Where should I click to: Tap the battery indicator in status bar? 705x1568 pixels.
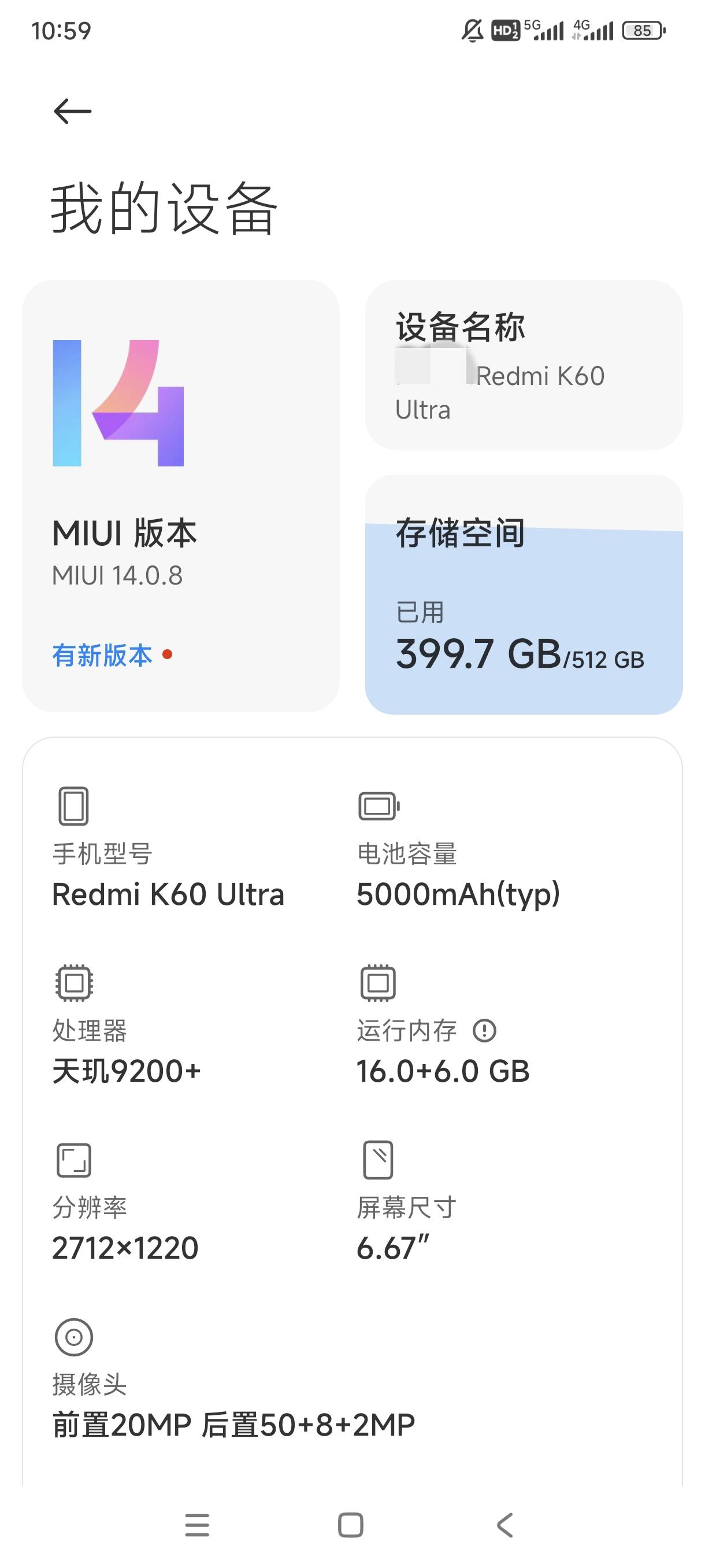pyautogui.click(x=643, y=31)
